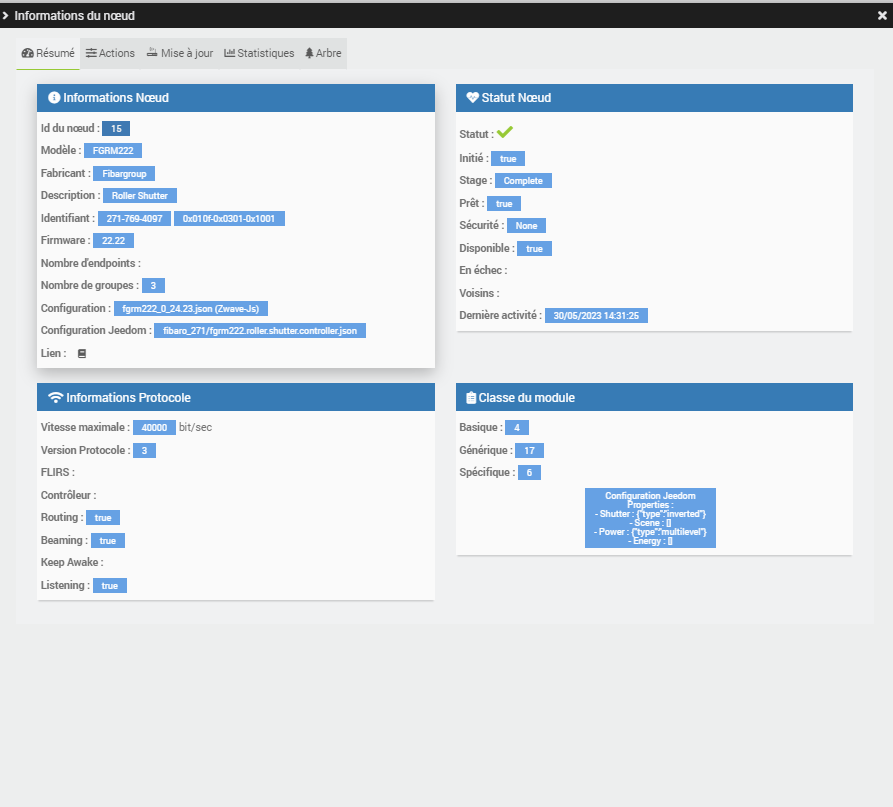Click the Version Protocole value 3
Image resolution: width=893 pixels, height=807 pixels.
pos(145,451)
